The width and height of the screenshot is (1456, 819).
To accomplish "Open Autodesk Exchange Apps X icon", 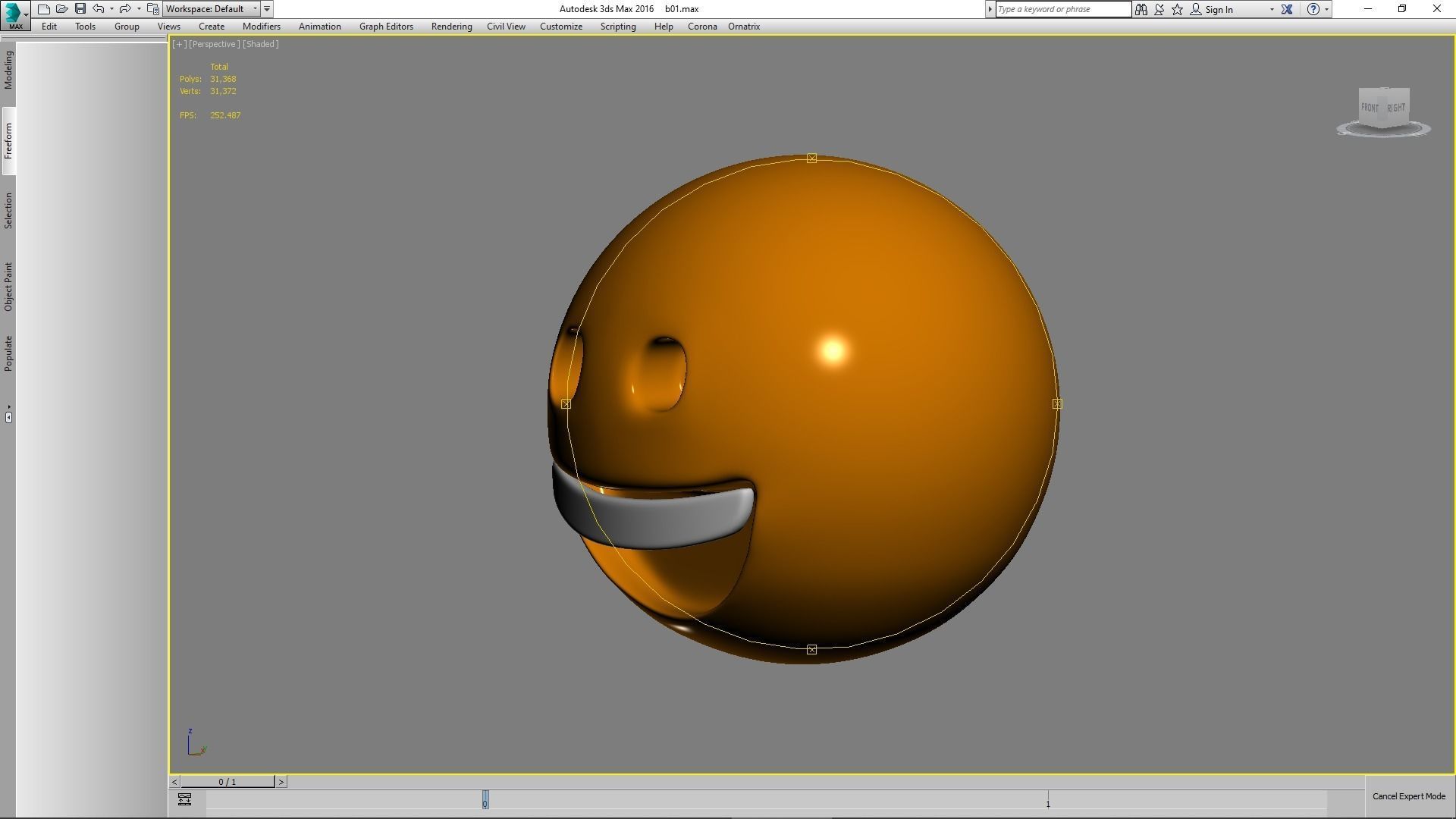I will [1287, 9].
